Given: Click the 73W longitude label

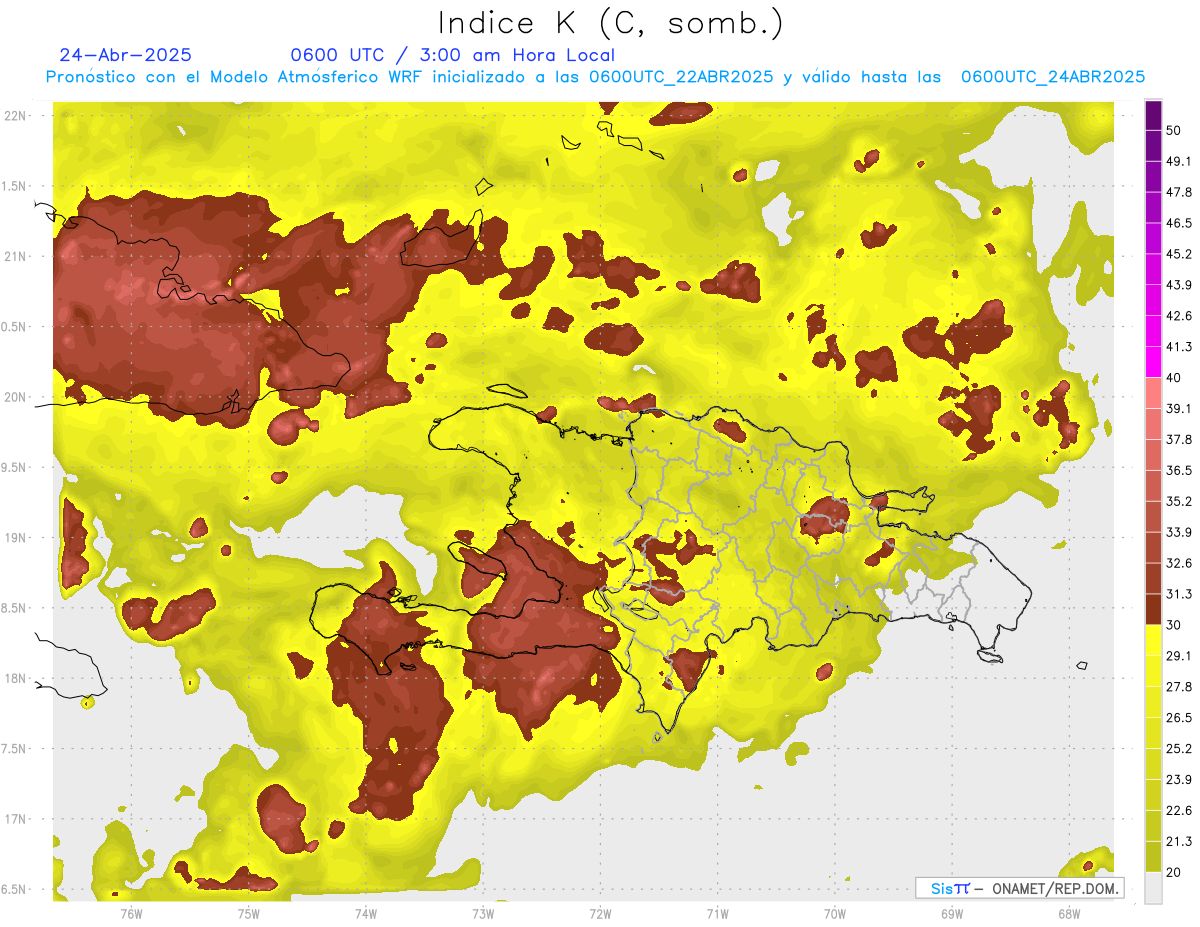Looking at the screenshot, I should (483, 913).
